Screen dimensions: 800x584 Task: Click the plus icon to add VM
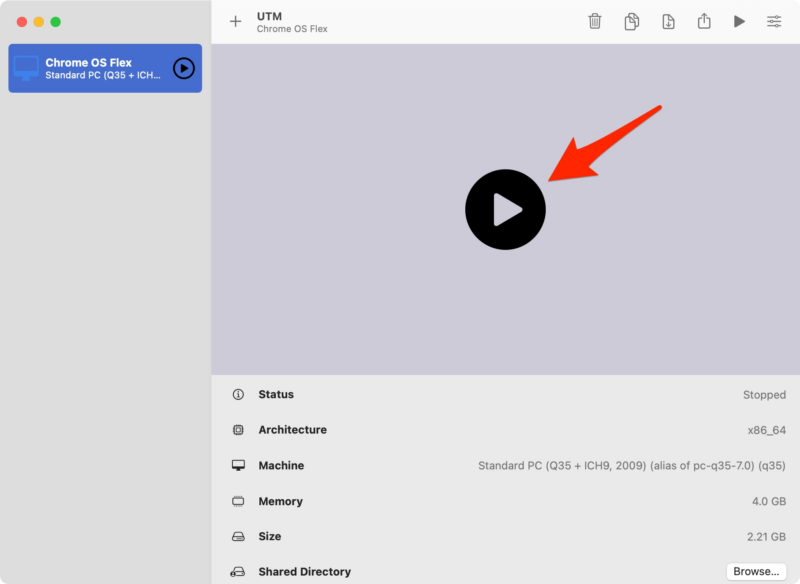point(235,21)
